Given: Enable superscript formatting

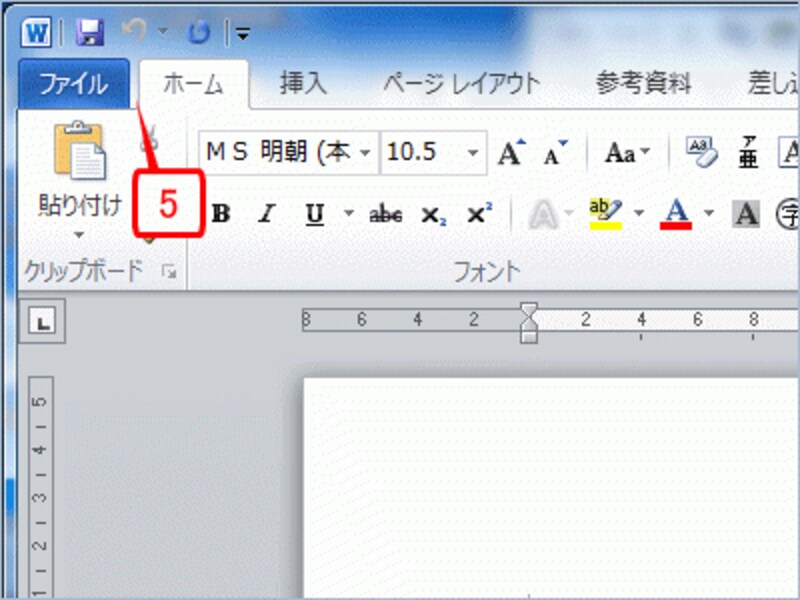Looking at the screenshot, I should [479, 213].
